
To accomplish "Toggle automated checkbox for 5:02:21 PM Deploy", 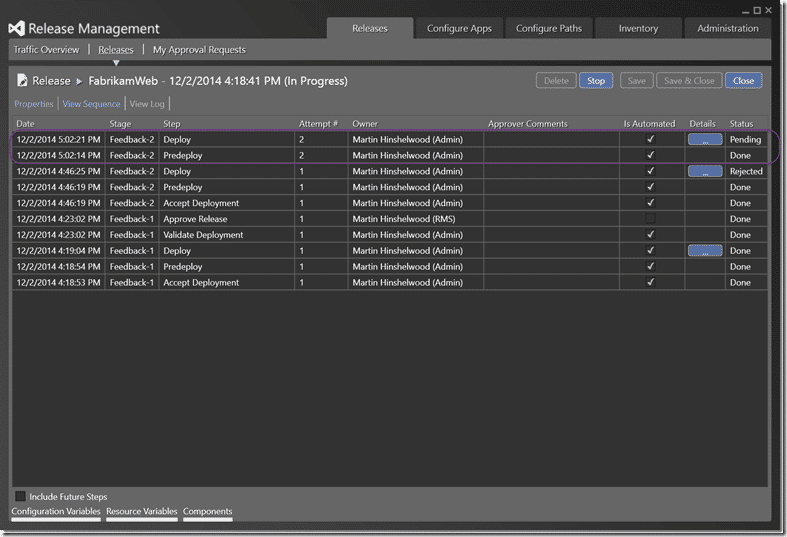I will [x=650, y=139].
